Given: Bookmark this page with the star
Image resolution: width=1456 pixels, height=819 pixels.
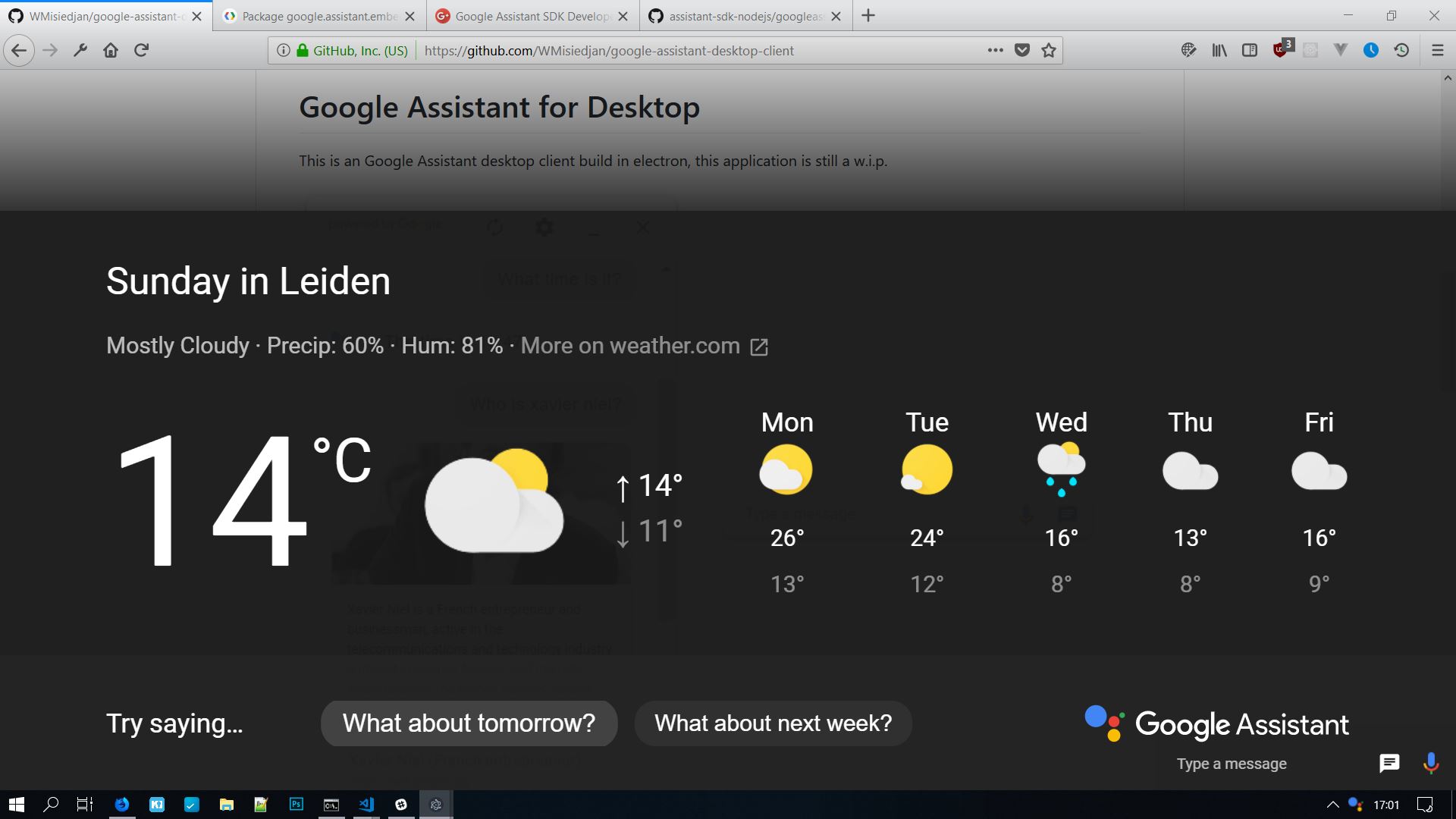Looking at the screenshot, I should (x=1048, y=50).
